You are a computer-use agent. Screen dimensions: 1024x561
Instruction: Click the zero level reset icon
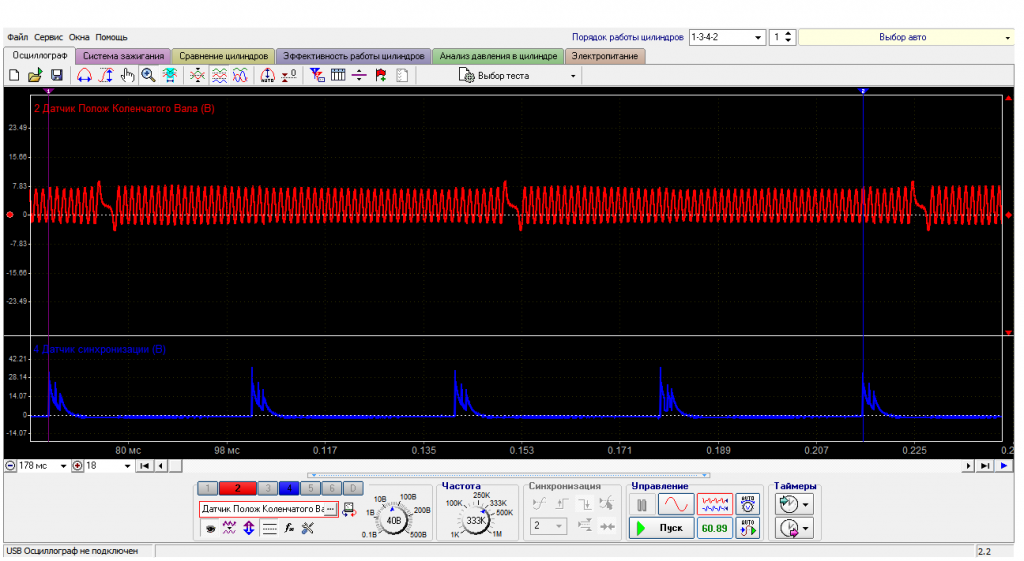point(289,76)
